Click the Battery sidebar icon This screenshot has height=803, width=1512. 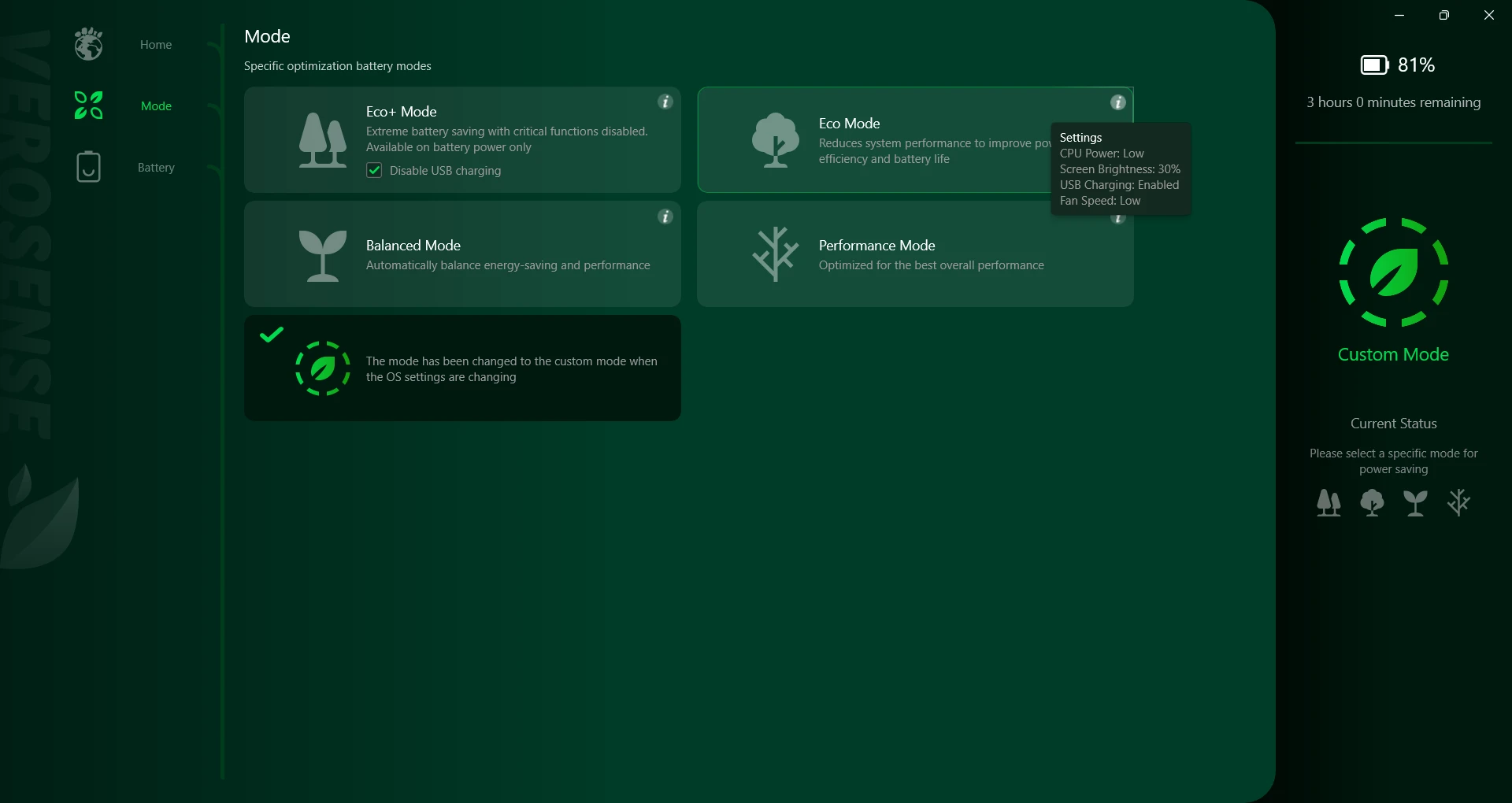coord(88,167)
